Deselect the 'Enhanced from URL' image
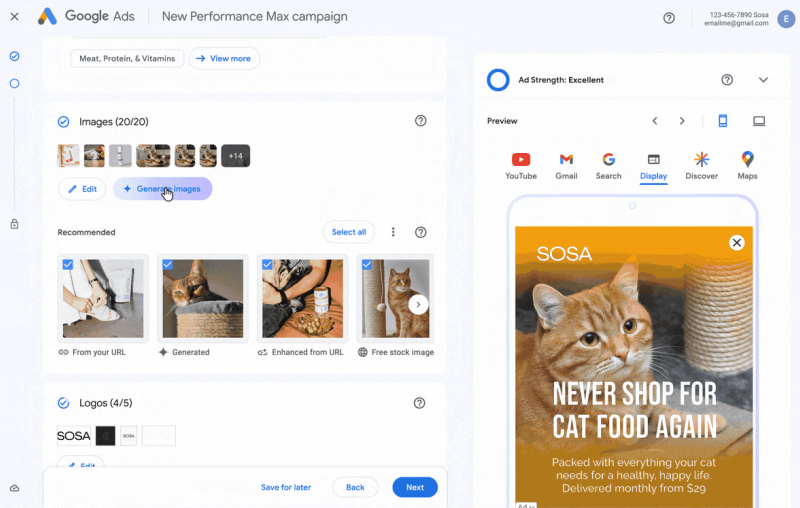The width and height of the screenshot is (800, 508). point(267,265)
